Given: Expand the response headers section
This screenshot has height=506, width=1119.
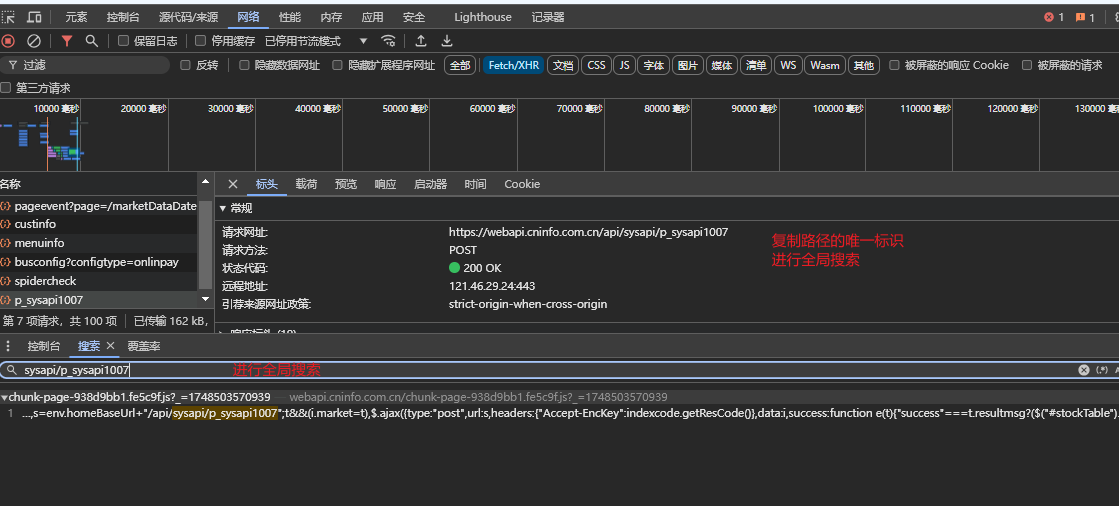Looking at the screenshot, I should coord(223,332).
